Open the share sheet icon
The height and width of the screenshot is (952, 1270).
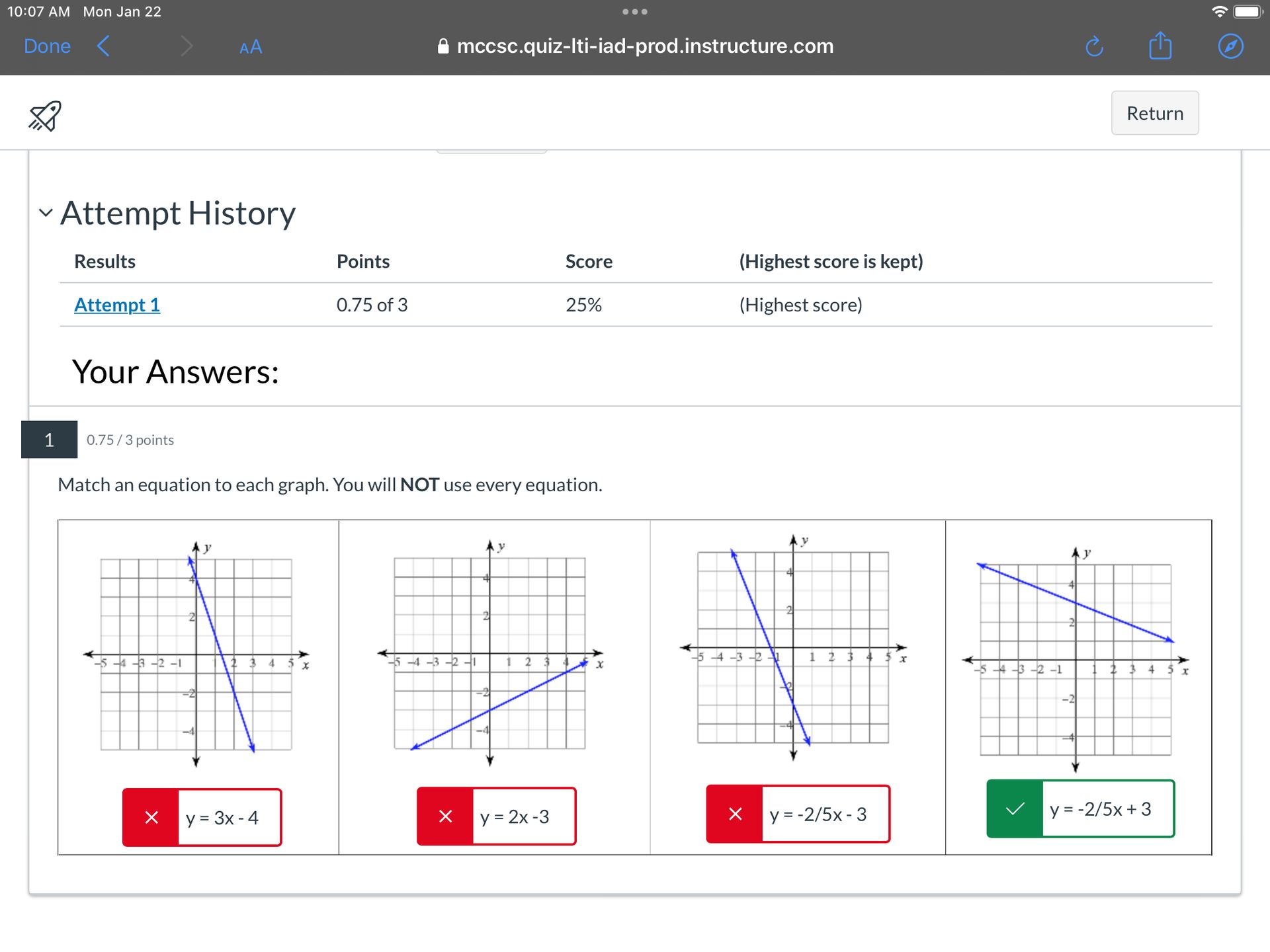[x=1160, y=46]
